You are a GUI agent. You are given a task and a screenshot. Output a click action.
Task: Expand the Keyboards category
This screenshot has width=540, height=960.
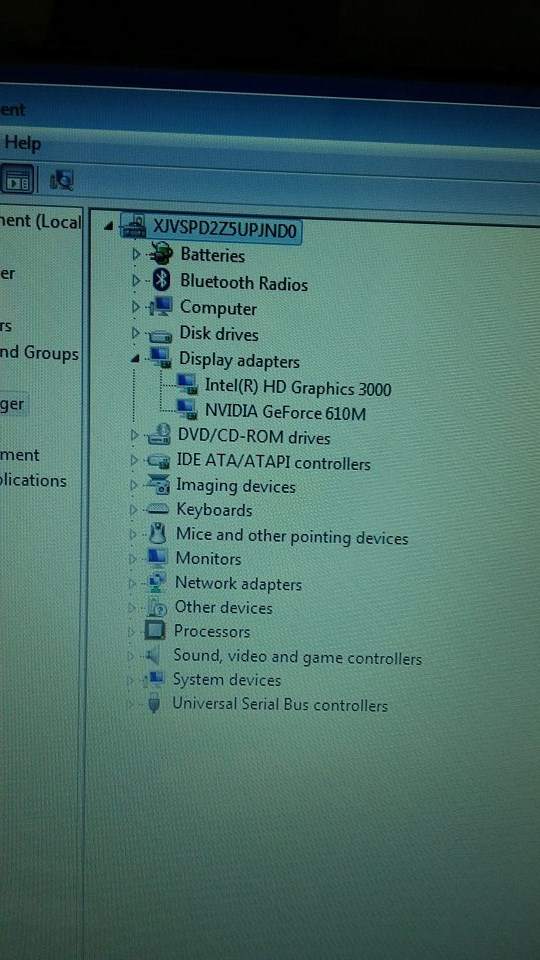coord(134,509)
